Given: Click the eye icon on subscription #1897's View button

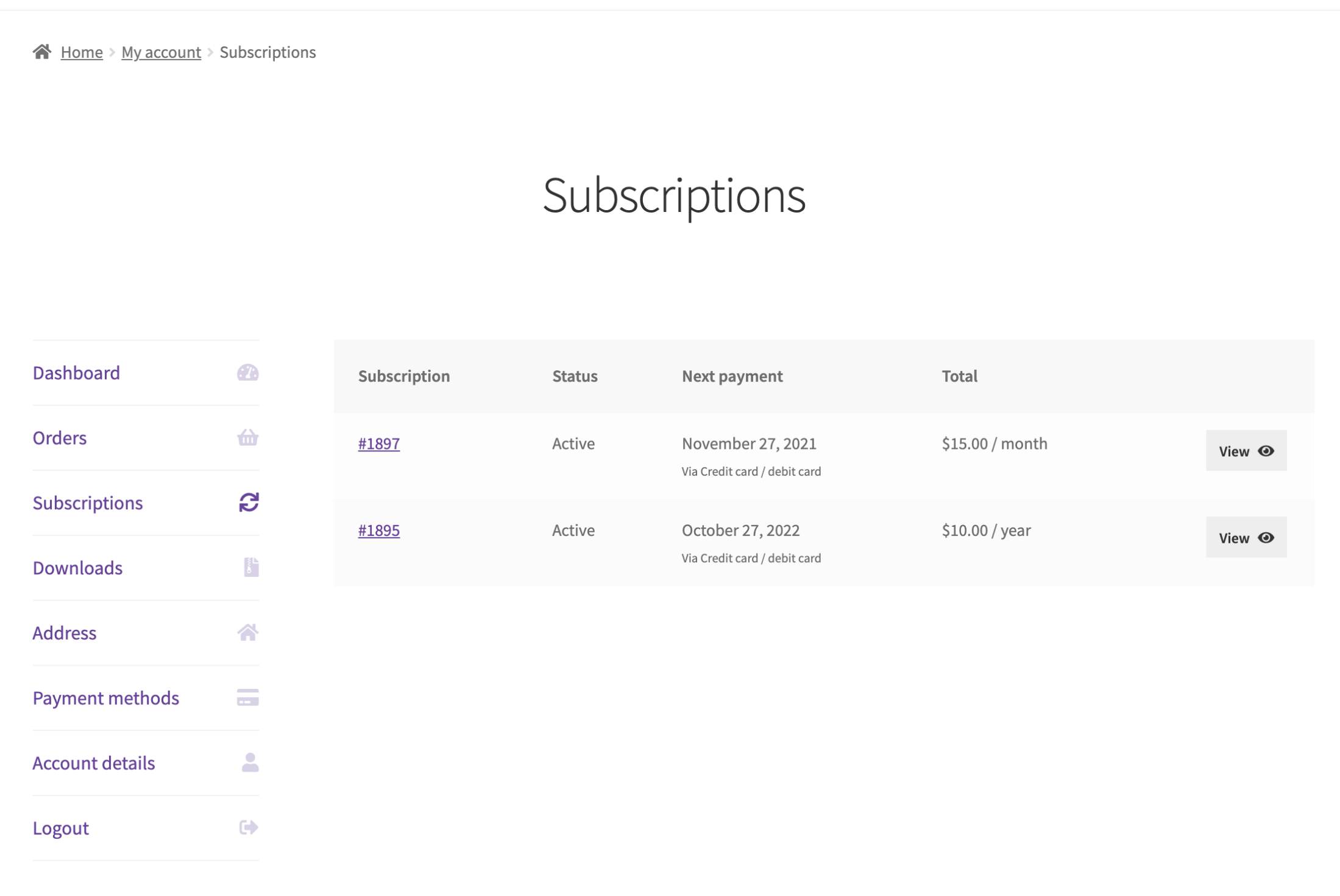Looking at the screenshot, I should (1266, 451).
